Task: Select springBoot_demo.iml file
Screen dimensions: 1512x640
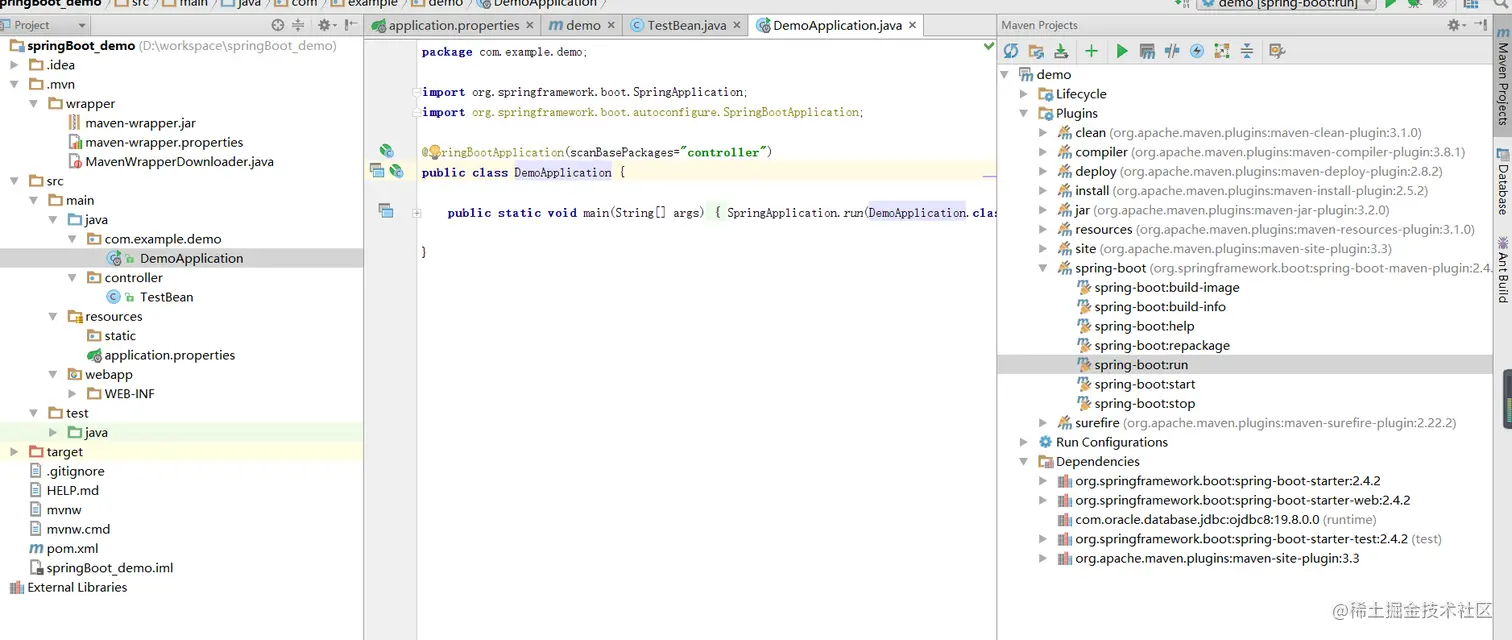Action: 109,568
